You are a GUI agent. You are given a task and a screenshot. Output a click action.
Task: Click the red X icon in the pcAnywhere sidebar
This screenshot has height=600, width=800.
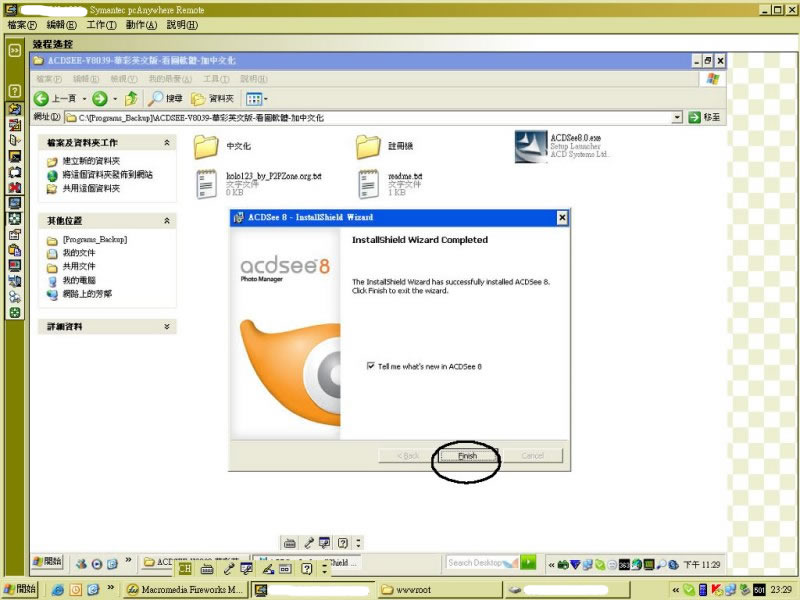tap(14, 187)
